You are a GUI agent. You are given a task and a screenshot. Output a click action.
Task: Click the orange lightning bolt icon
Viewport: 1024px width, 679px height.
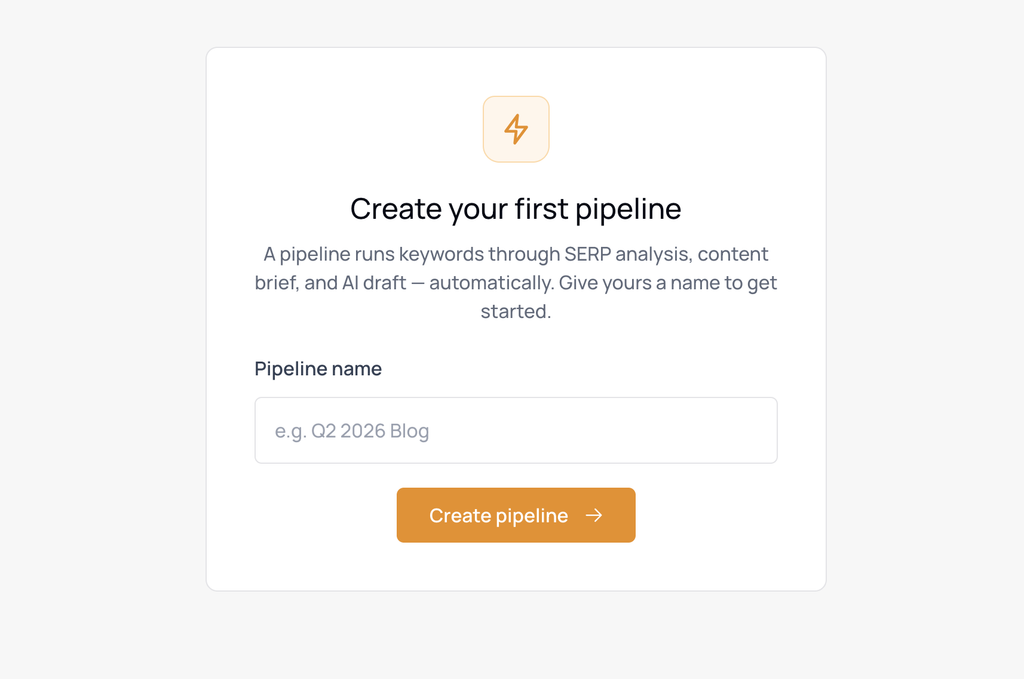tap(516, 129)
